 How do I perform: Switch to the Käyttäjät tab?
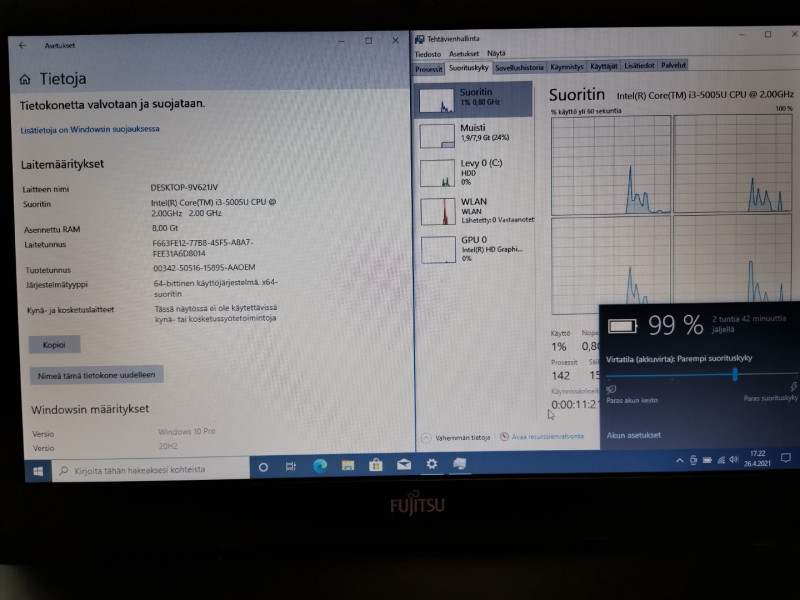point(604,66)
